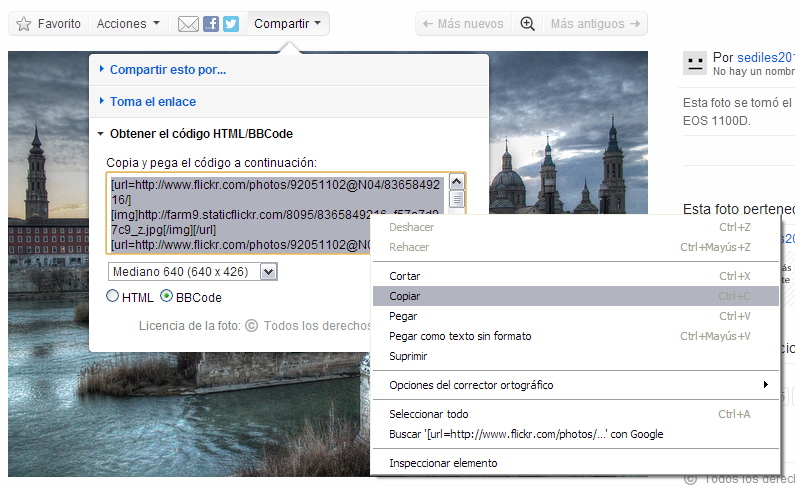Click the email envelope share icon

point(188,24)
